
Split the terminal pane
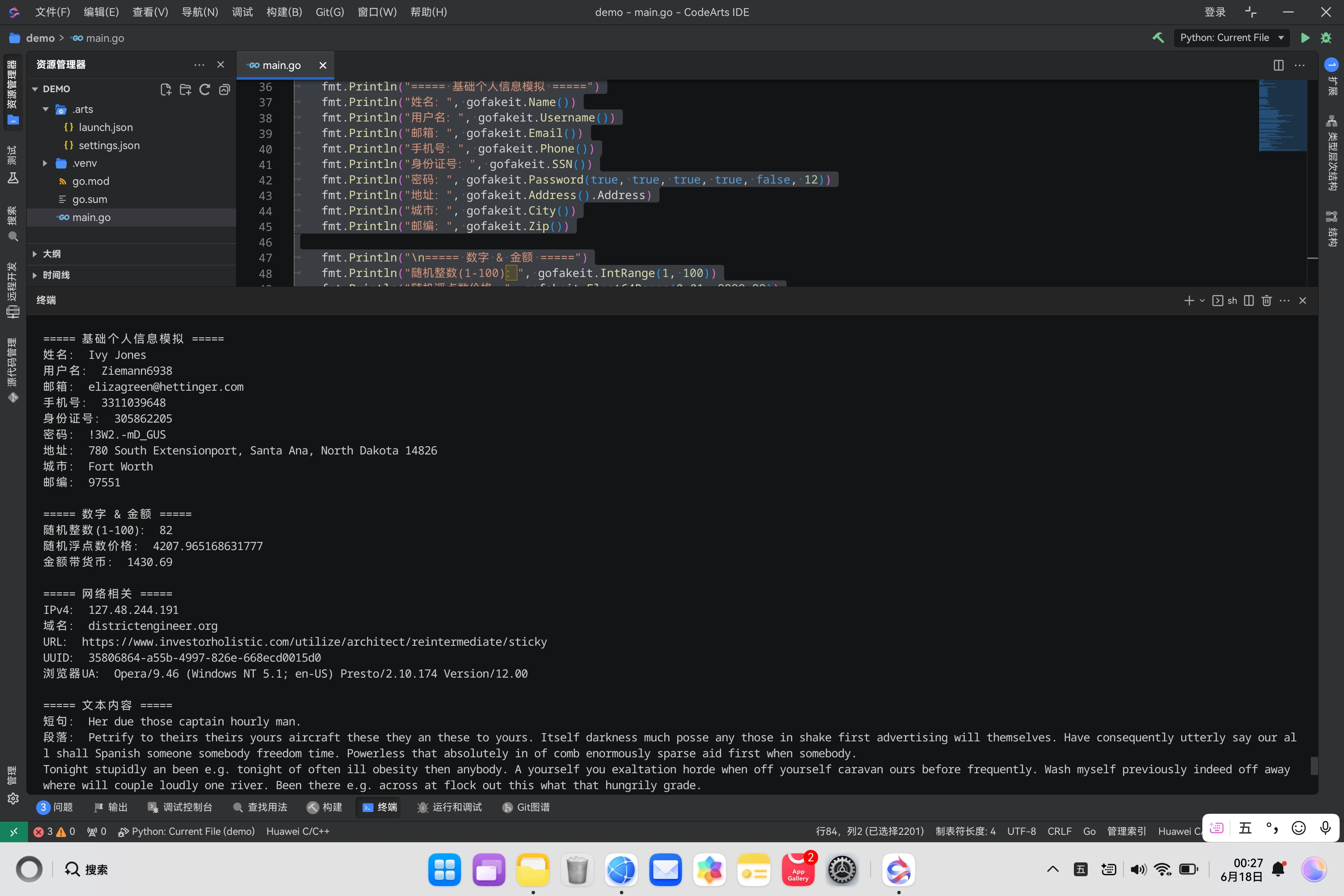(1248, 301)
